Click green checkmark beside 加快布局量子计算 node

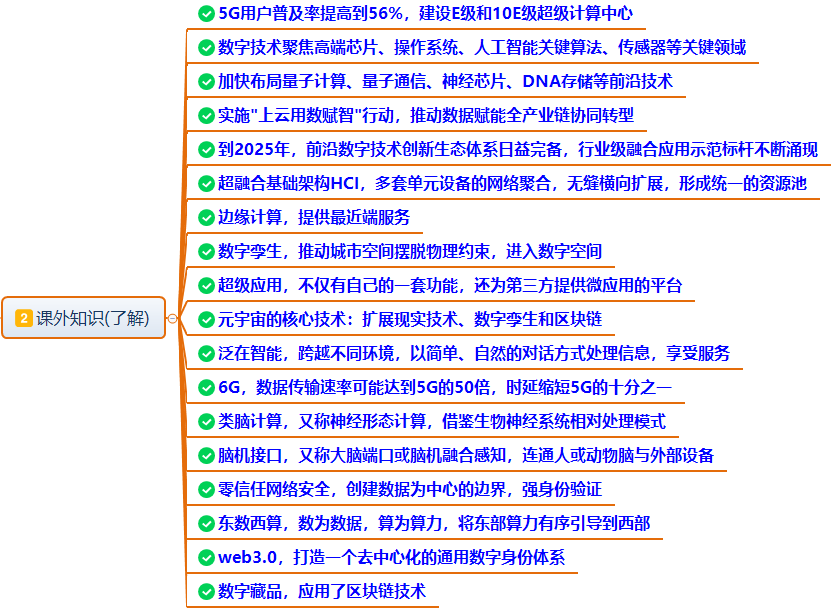tap(206, 82)
